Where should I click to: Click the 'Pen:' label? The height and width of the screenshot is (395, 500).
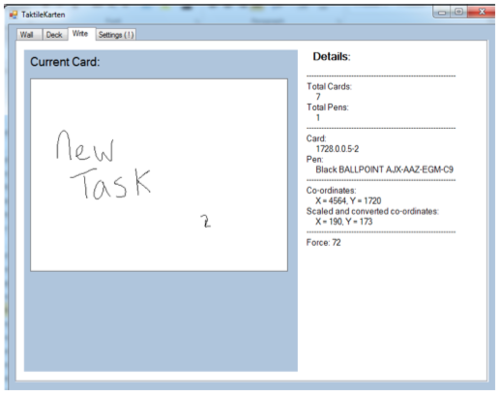(x=315, y=159)
